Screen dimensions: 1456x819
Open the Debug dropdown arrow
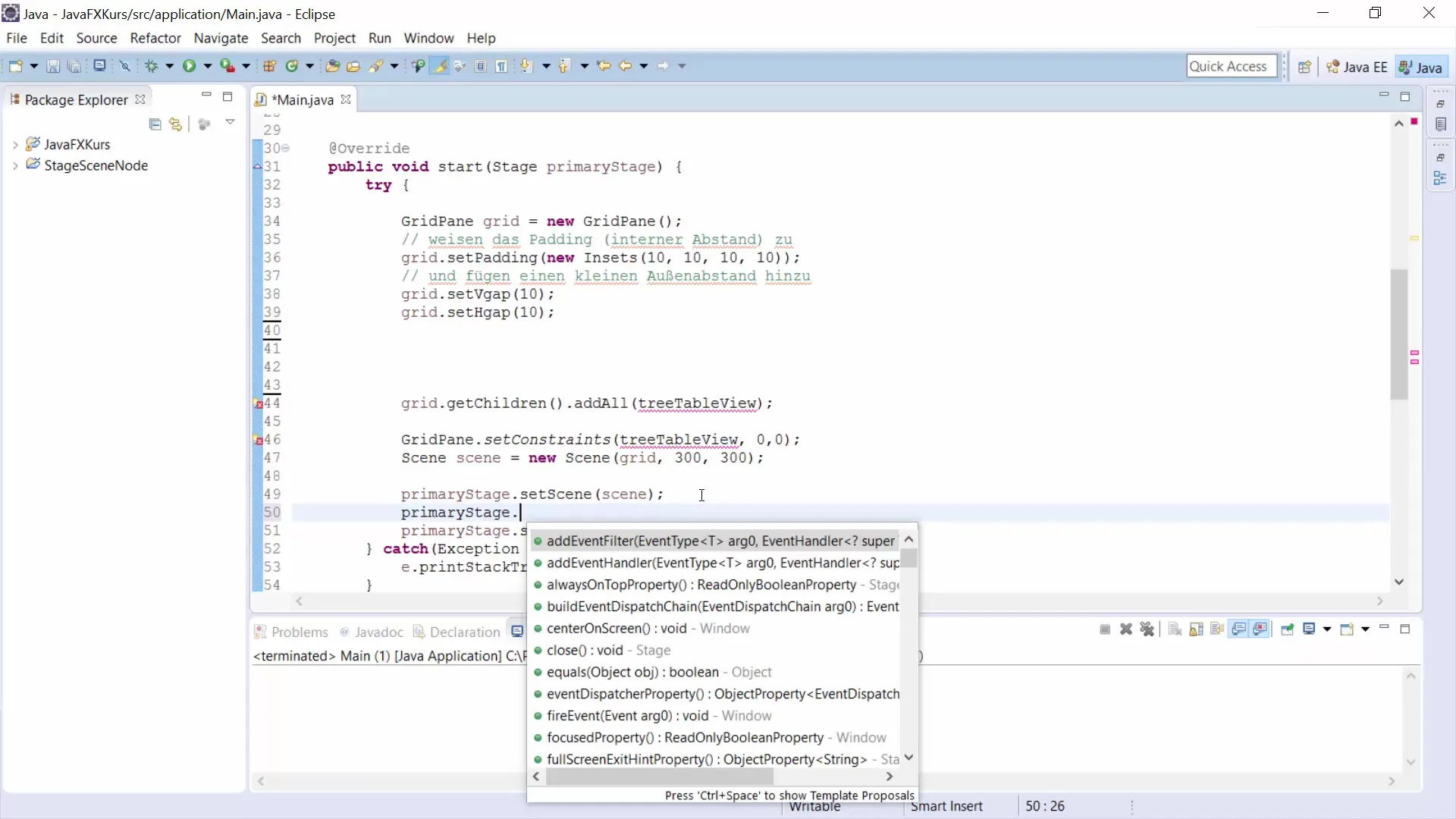click(169, 66)
